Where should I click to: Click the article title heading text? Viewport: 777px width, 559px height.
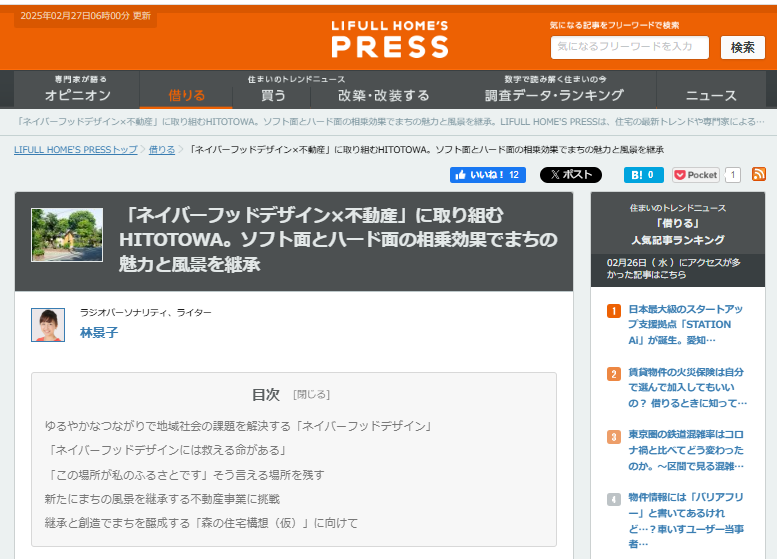tap(338, 240)
